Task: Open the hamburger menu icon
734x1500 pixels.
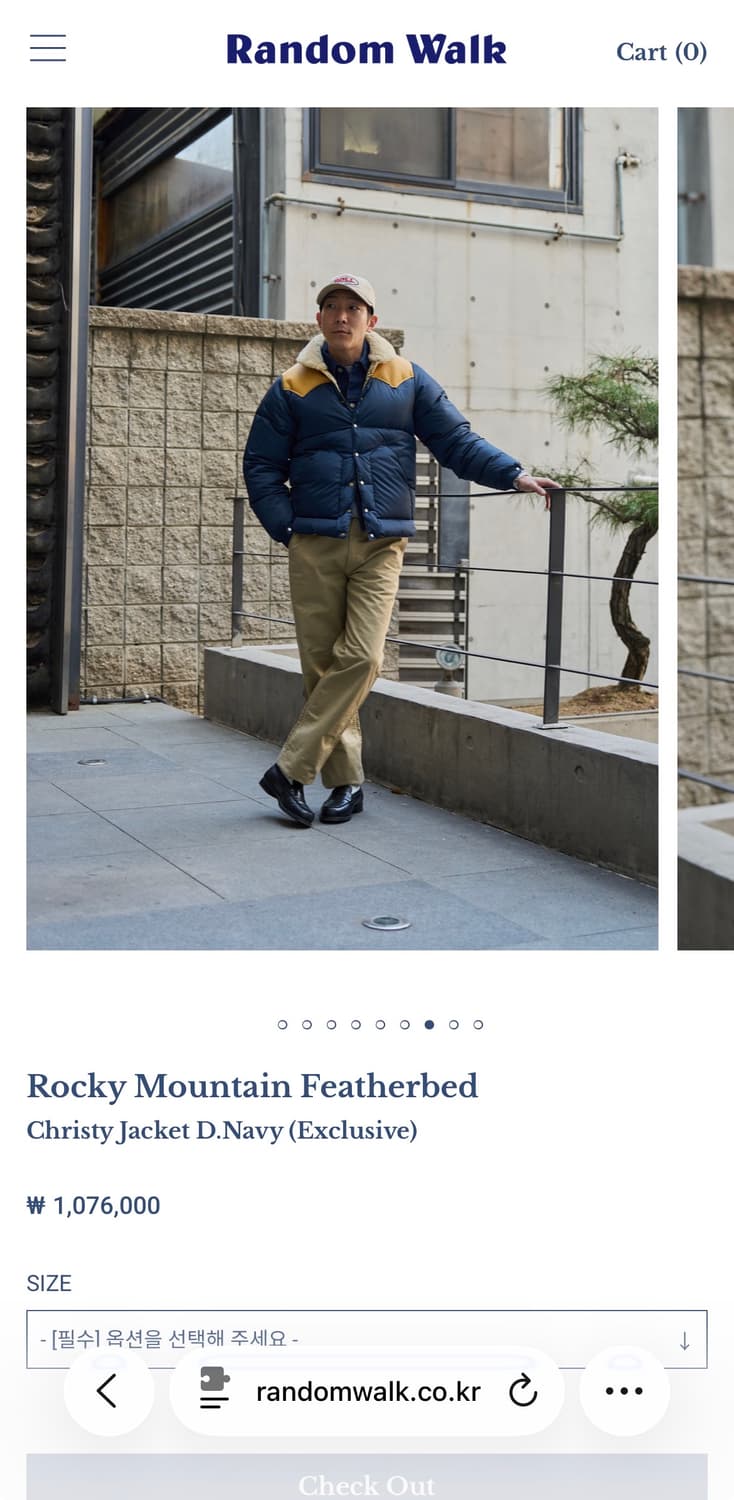Action: click(48, 48)
